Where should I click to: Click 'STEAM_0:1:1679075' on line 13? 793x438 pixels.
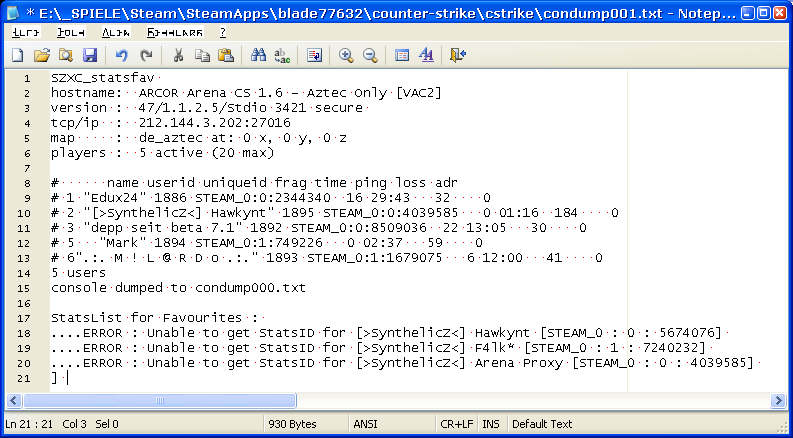tap(375, 258)
